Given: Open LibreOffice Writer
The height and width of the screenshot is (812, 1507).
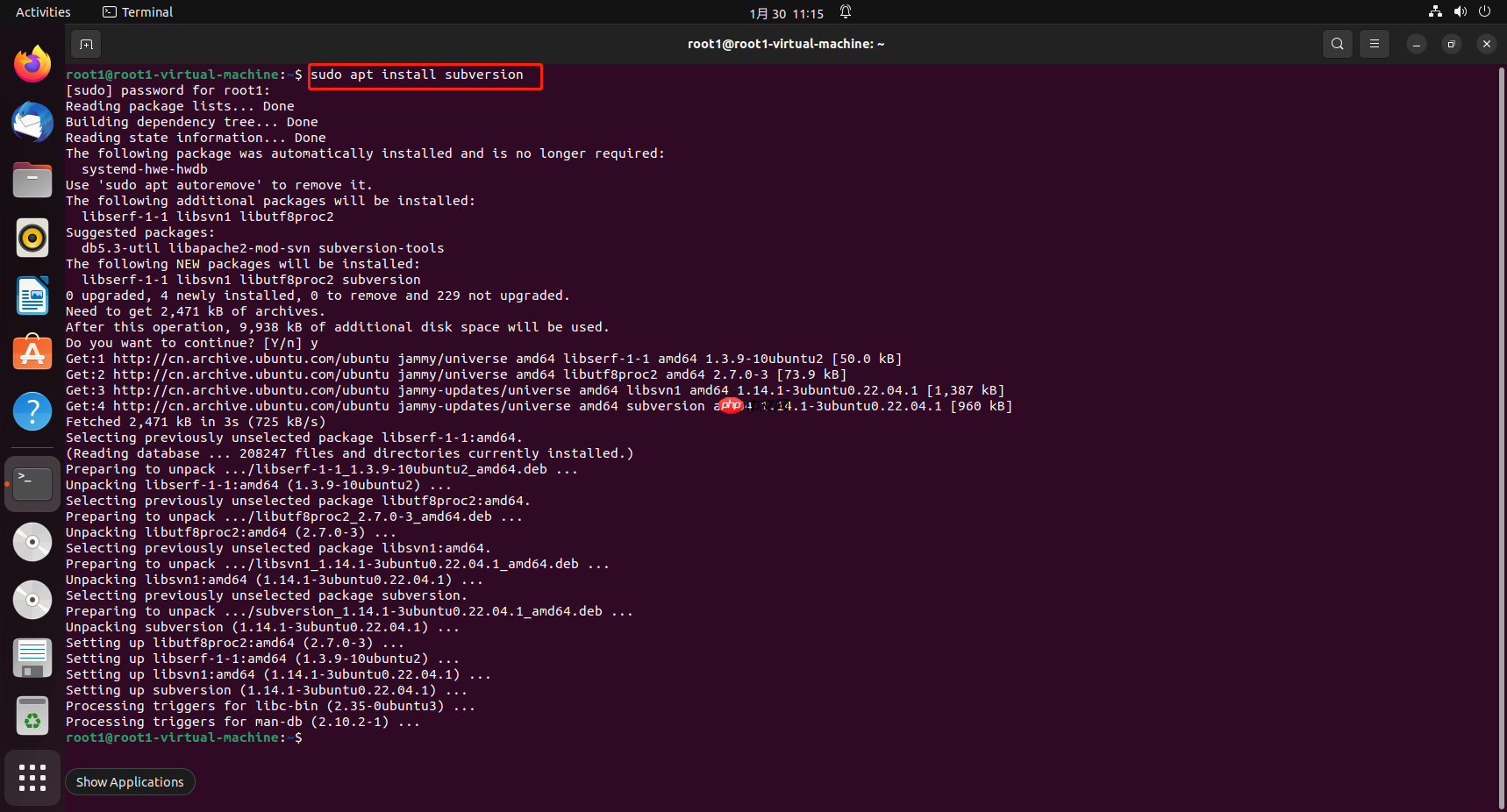Looking at the screenshot, I should tap(32, 296).
